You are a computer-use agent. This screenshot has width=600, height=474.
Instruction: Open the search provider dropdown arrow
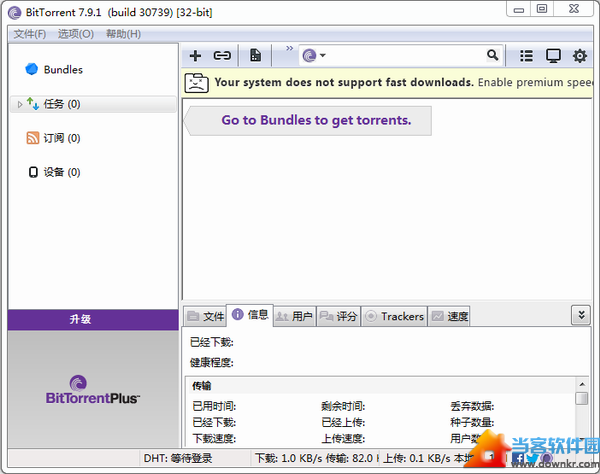tap(323, 55)
